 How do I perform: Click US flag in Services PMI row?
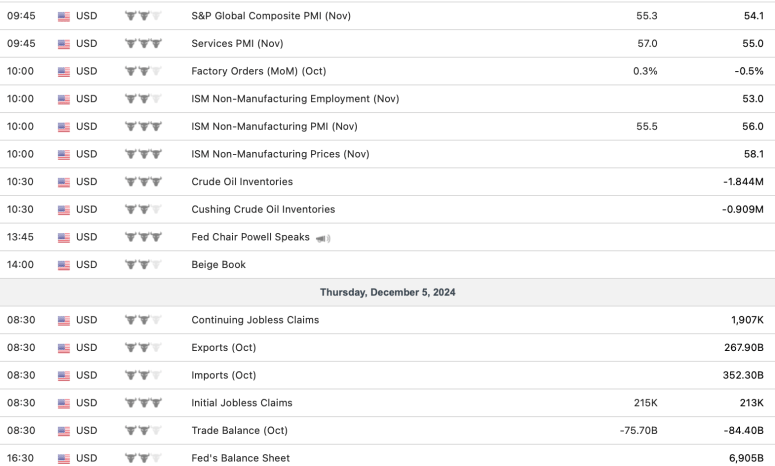tap(64, 44)
